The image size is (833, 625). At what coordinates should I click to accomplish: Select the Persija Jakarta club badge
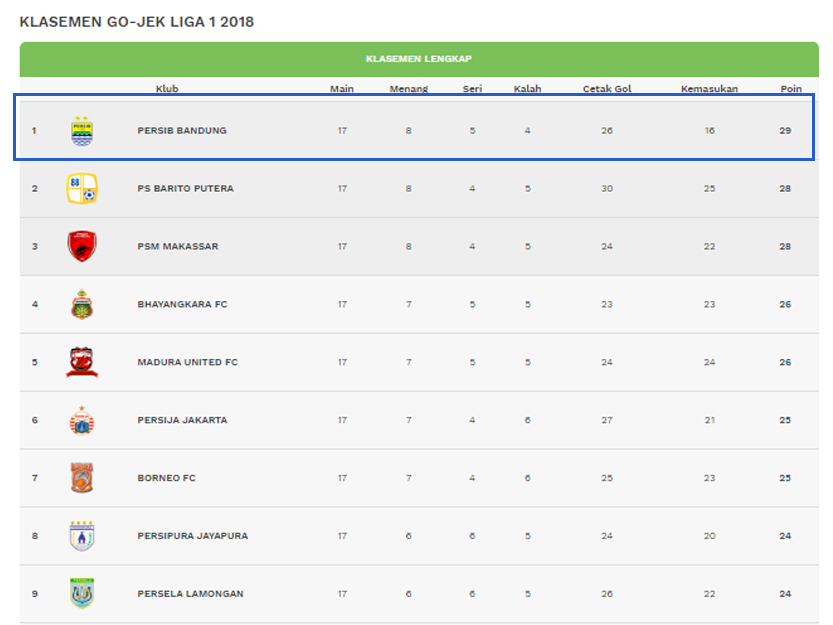pos(84,419)
